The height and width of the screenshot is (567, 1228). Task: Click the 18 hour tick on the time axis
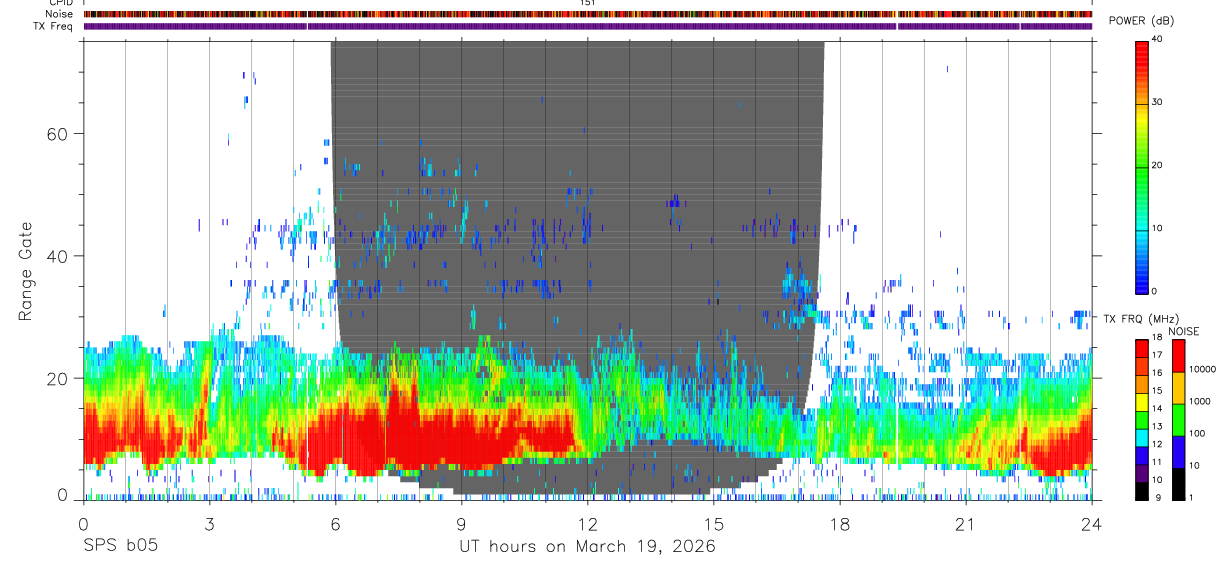pos(839,523)
